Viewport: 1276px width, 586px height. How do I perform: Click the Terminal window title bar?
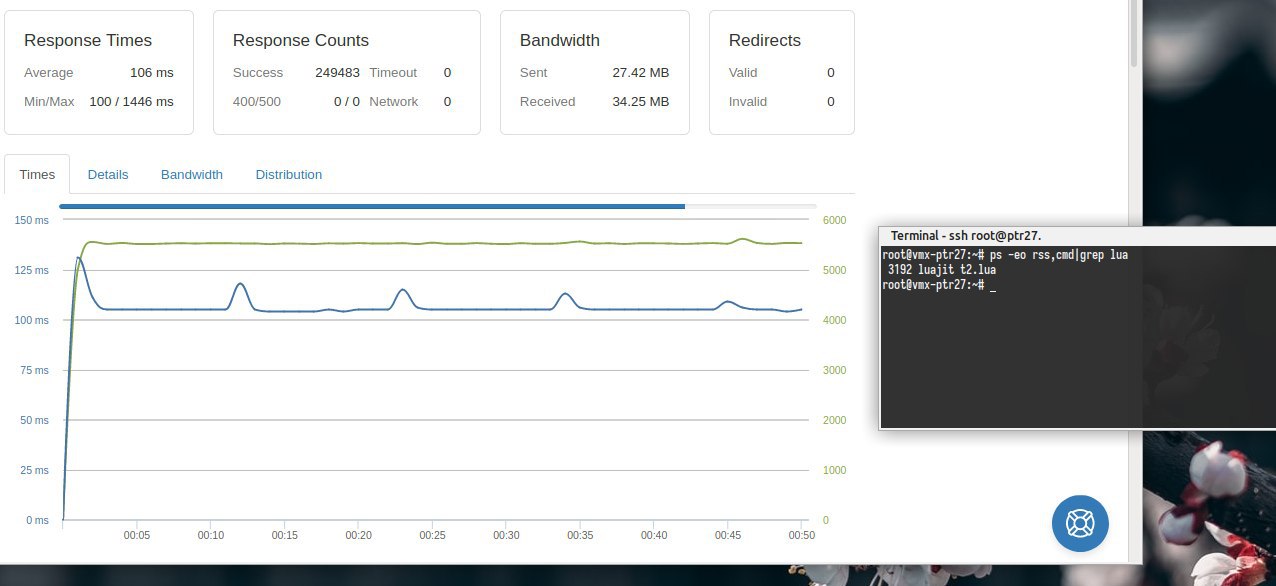pyautogui.click(x=1077, y=235)
